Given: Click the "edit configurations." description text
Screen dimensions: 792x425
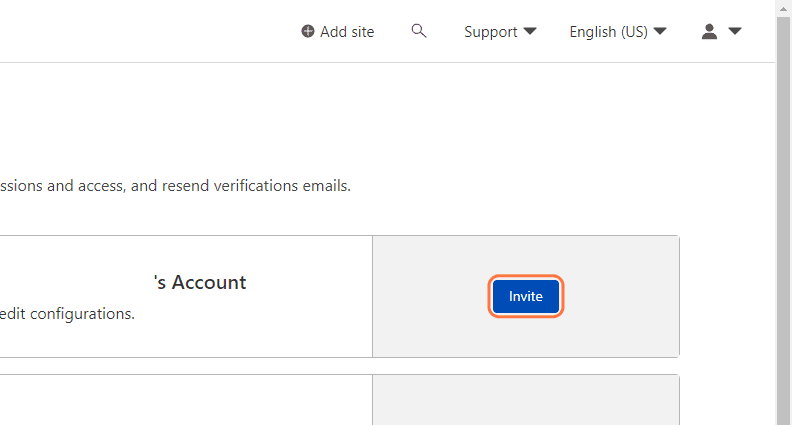Looking at the screenshot, I should tap(67, 314).
